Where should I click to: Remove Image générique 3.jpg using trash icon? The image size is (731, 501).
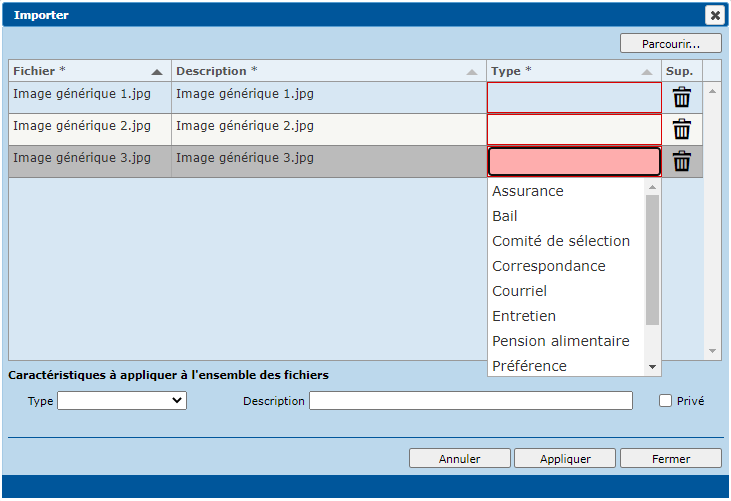tap(681, 161)
